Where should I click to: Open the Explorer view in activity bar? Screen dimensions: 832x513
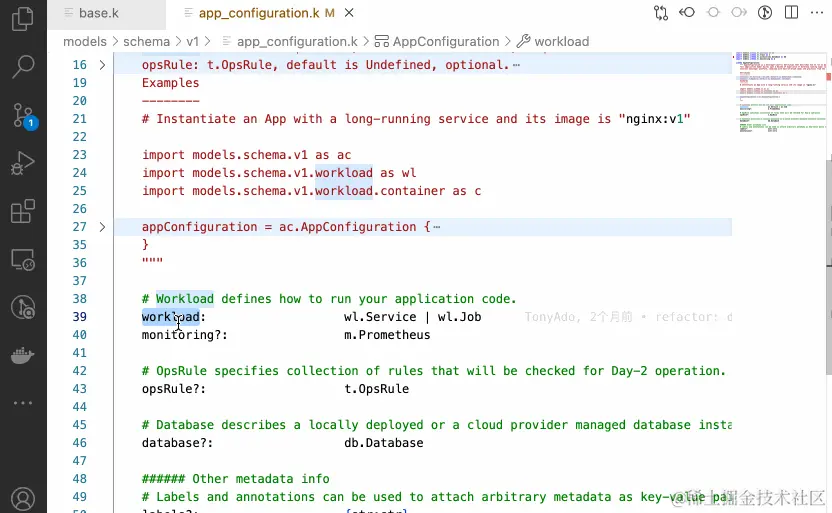click(x=22, y=19)
